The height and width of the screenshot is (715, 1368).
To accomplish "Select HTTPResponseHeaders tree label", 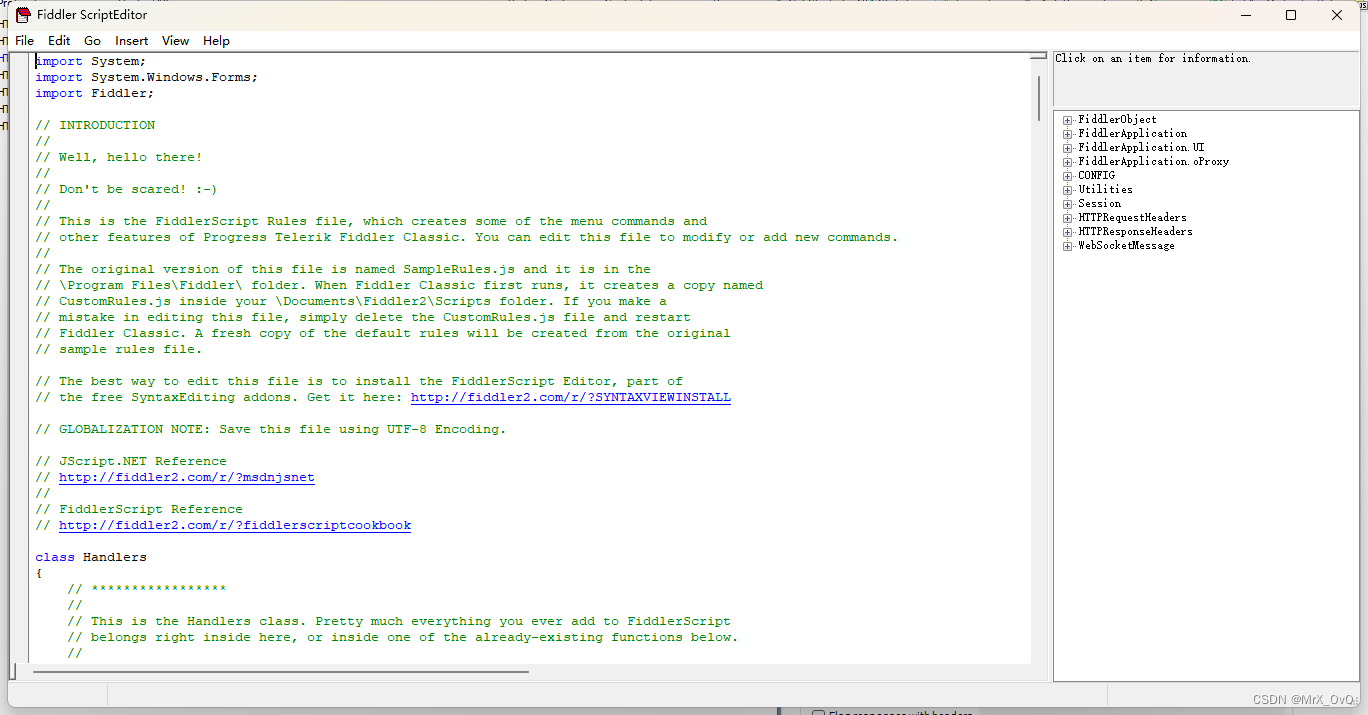I will coord(1135,232).
